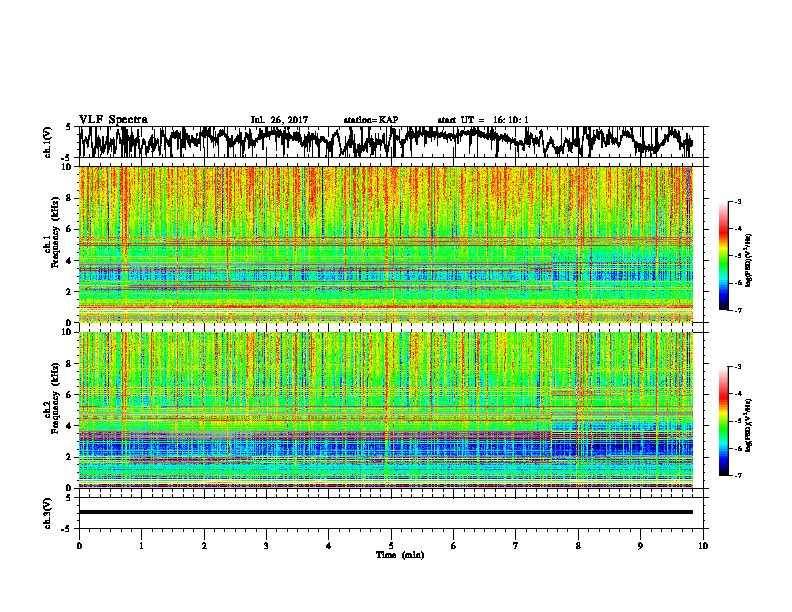The image size is (792, 612).
Task: Click the '-7' label on ch.1 color bar
Action: coord(737,310)
